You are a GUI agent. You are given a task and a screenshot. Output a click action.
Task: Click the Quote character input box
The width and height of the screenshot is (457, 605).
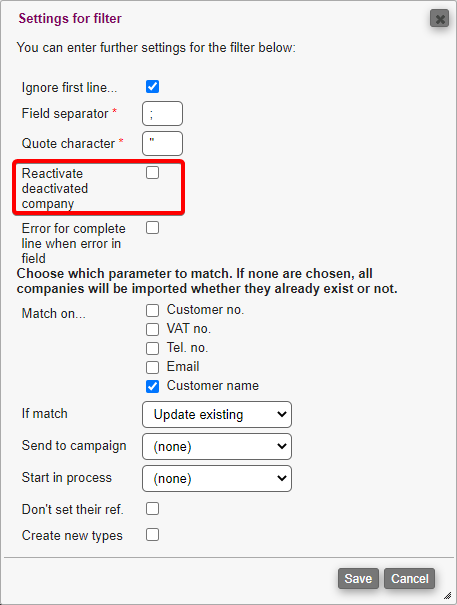pyautogui.click(x=162, y=144)
